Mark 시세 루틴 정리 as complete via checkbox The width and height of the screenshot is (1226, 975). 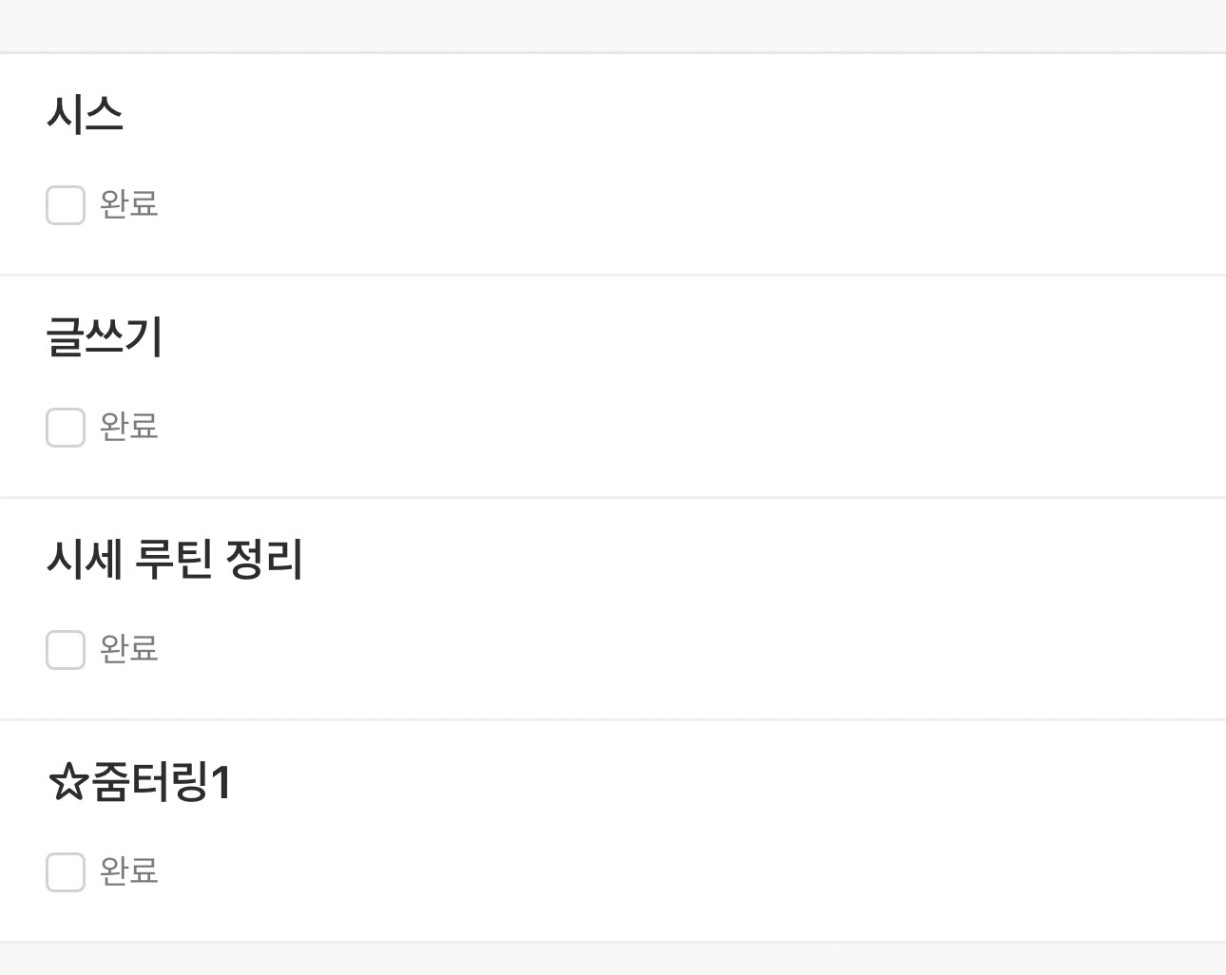coord(65,650)
